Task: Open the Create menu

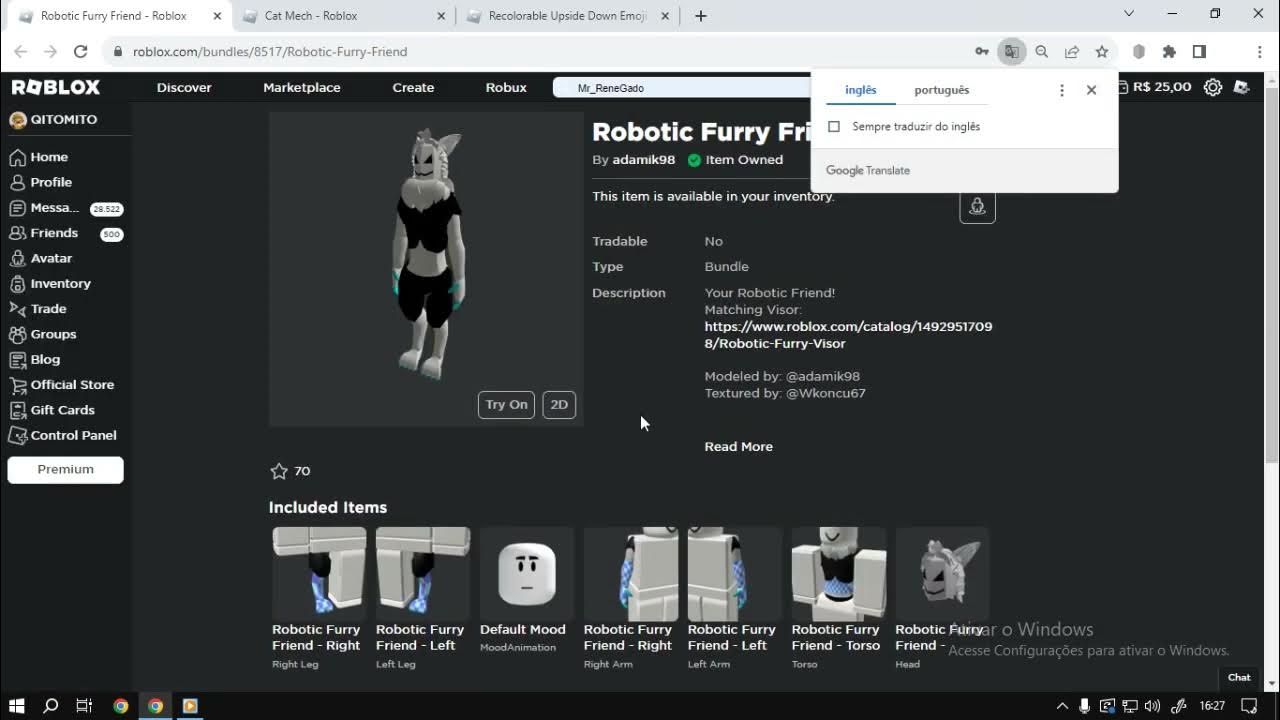Action: [413, 87]
